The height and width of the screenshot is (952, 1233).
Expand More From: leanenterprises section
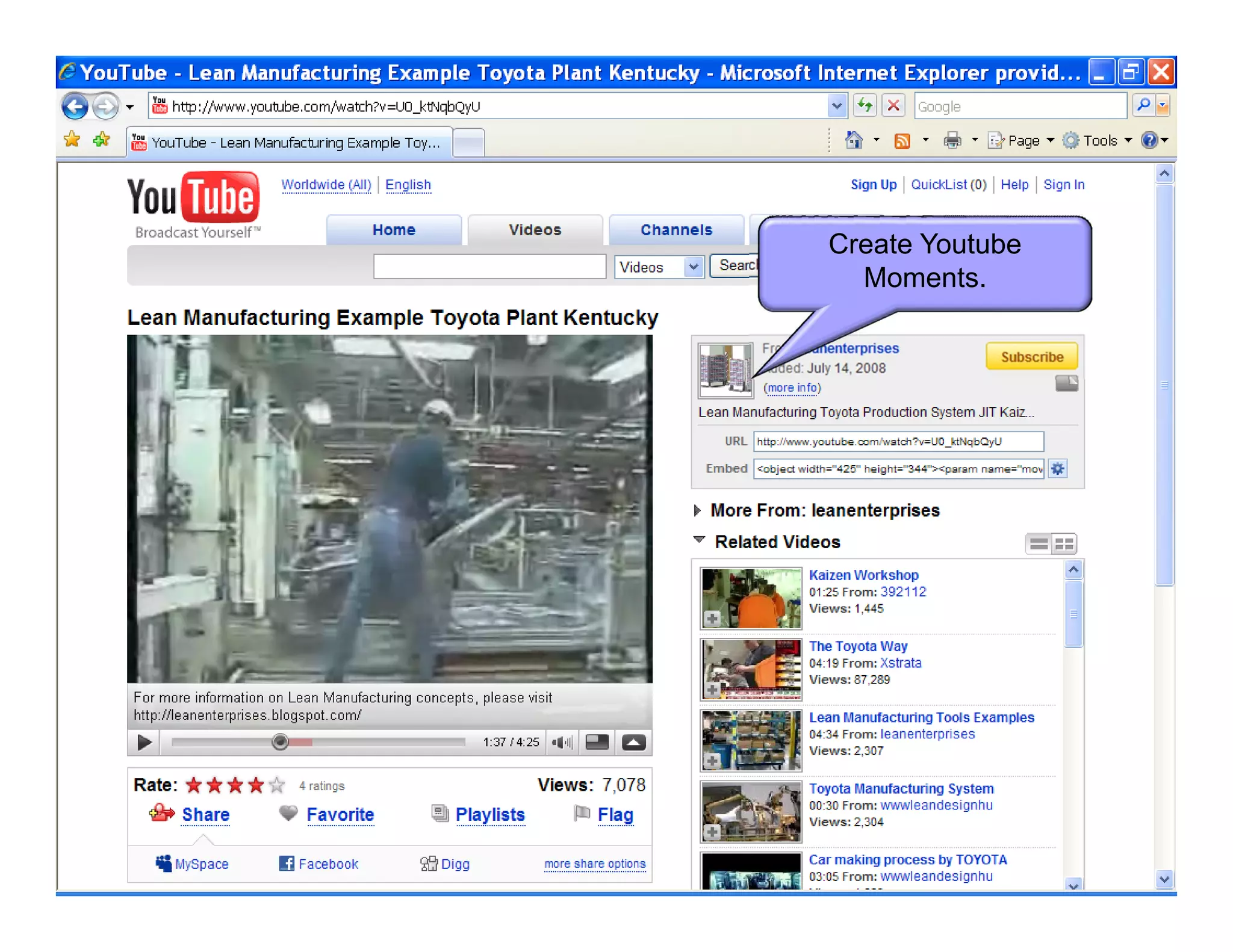[x=697, y=510]
